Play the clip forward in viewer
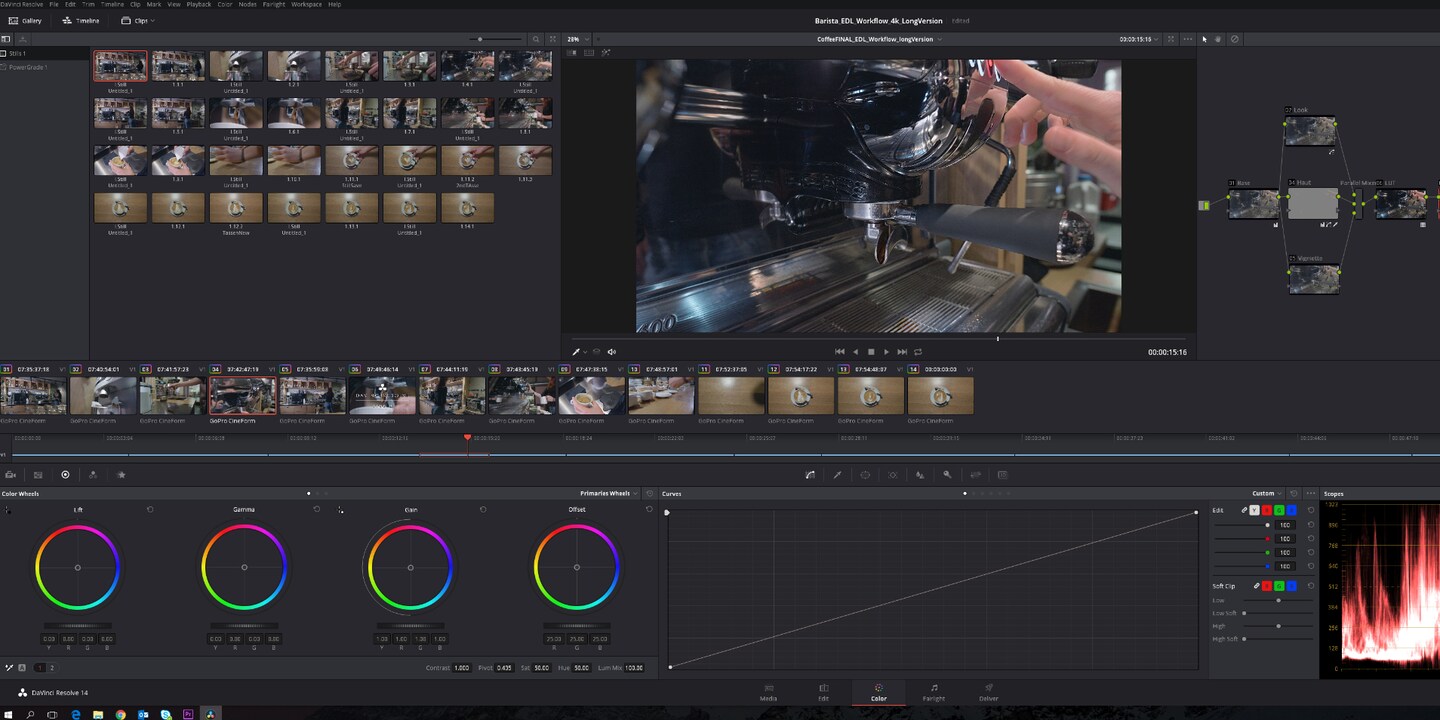 pos(886,352)
